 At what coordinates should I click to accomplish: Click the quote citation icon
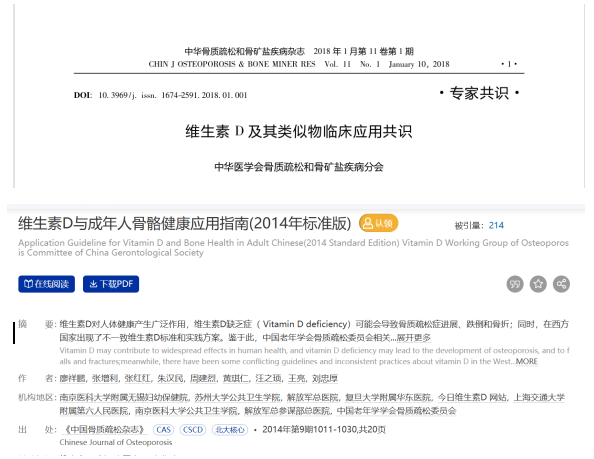point(515,284)
